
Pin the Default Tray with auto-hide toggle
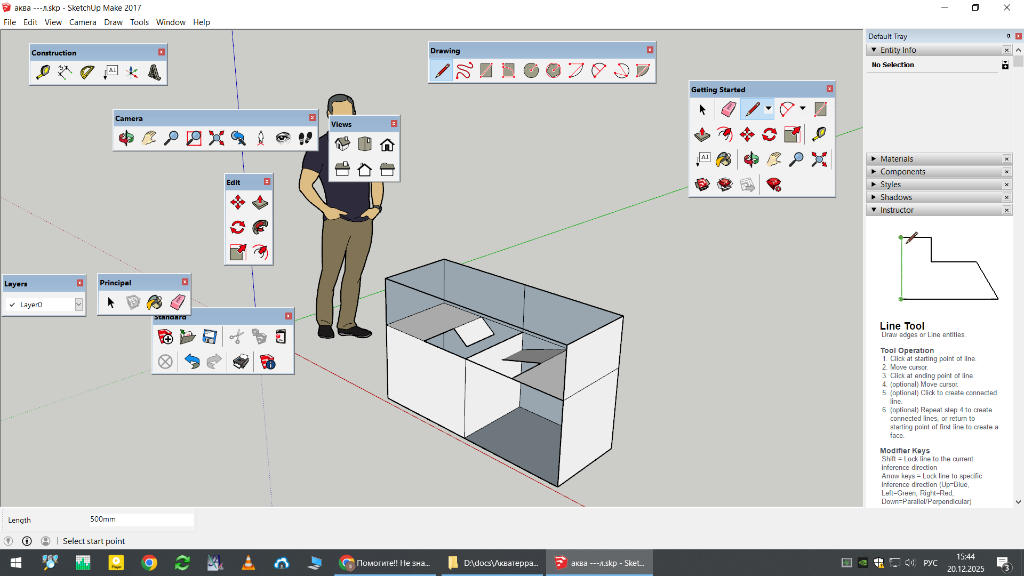tap(1007, 36)
